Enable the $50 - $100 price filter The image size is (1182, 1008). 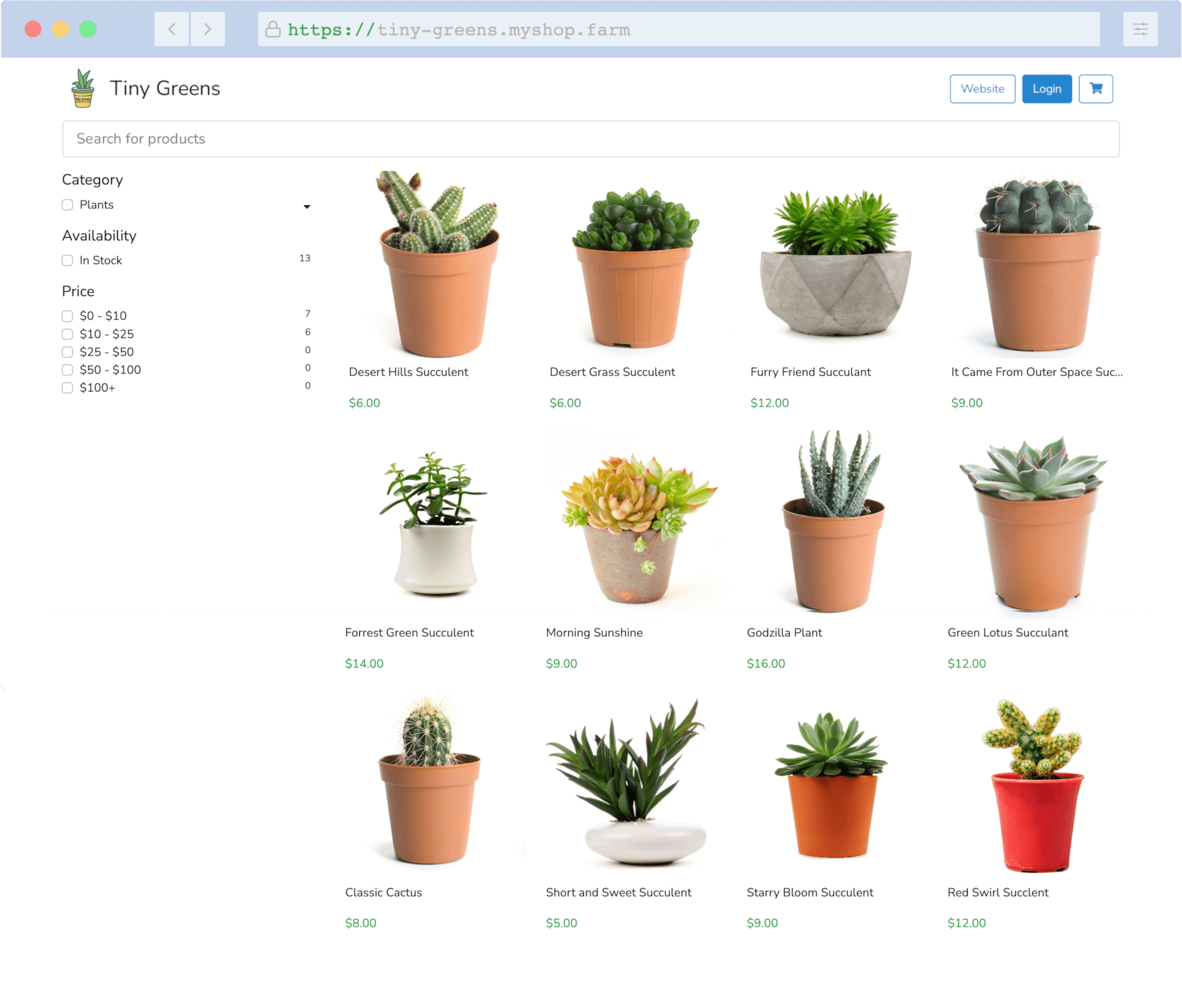[x=67, y=370]
